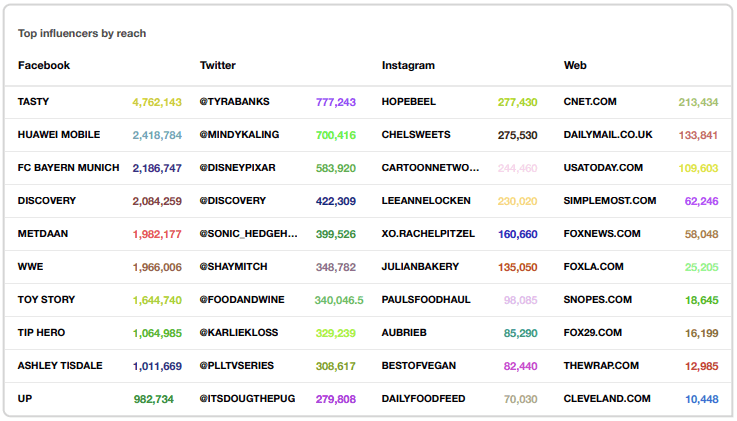This screenshot has height=421, width=737.
Task: Click LEEANNELOCKEN Instagram entry
Action: pos(426,201)
